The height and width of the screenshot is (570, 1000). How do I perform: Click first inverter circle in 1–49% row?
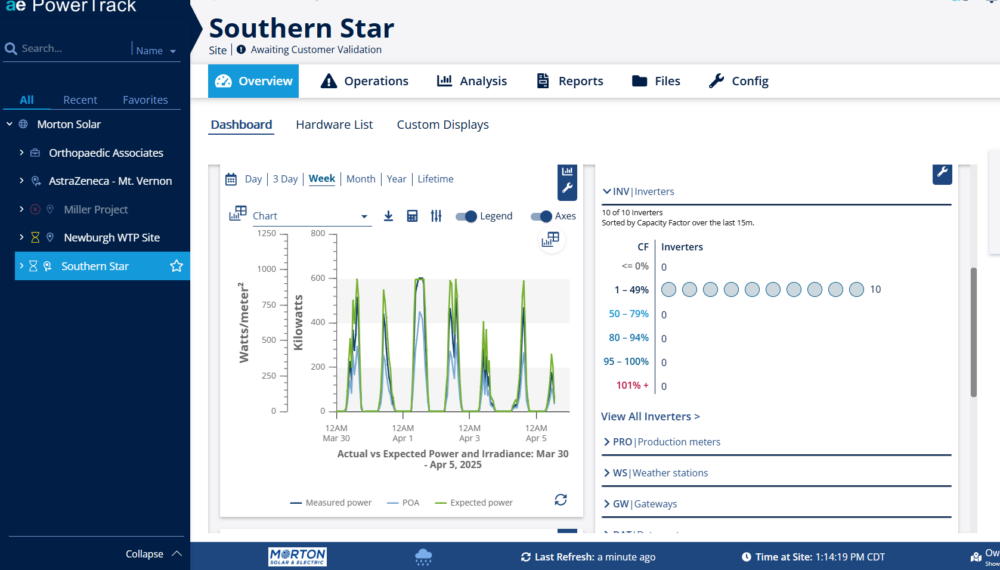[x=668, y=289]
